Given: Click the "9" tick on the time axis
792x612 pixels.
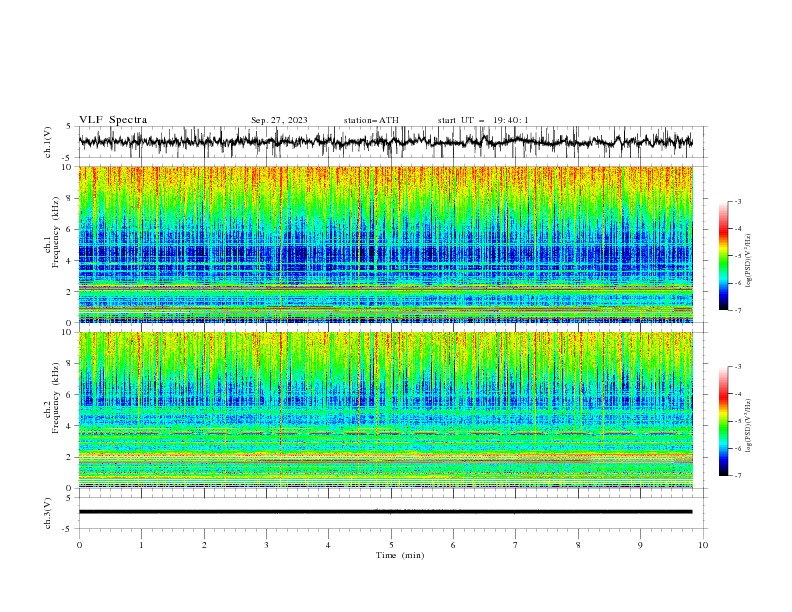Looking at the screenshot, I should [640, 545].
